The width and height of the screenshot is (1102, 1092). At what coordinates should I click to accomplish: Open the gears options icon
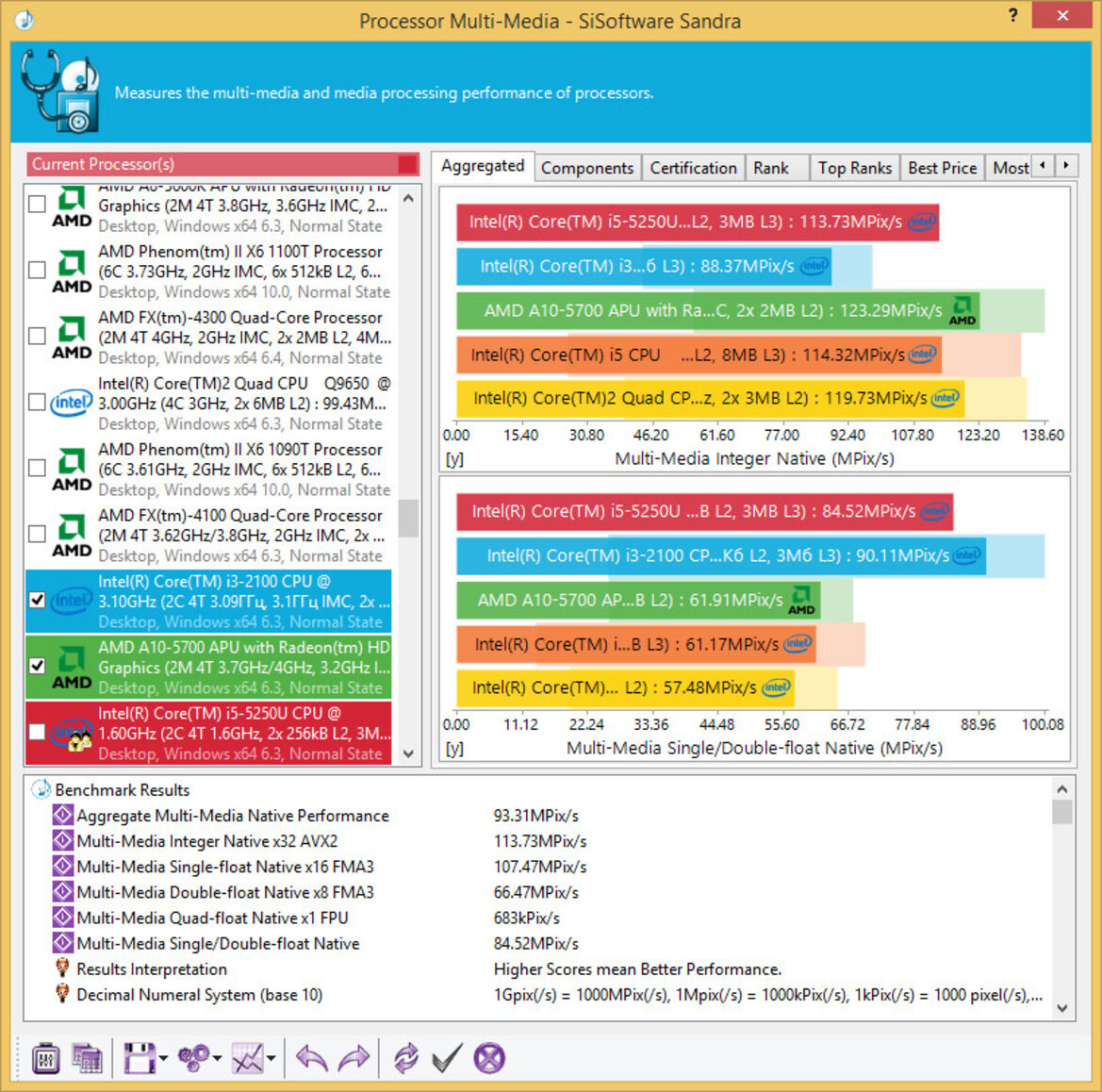click(x=193, y=1058)
